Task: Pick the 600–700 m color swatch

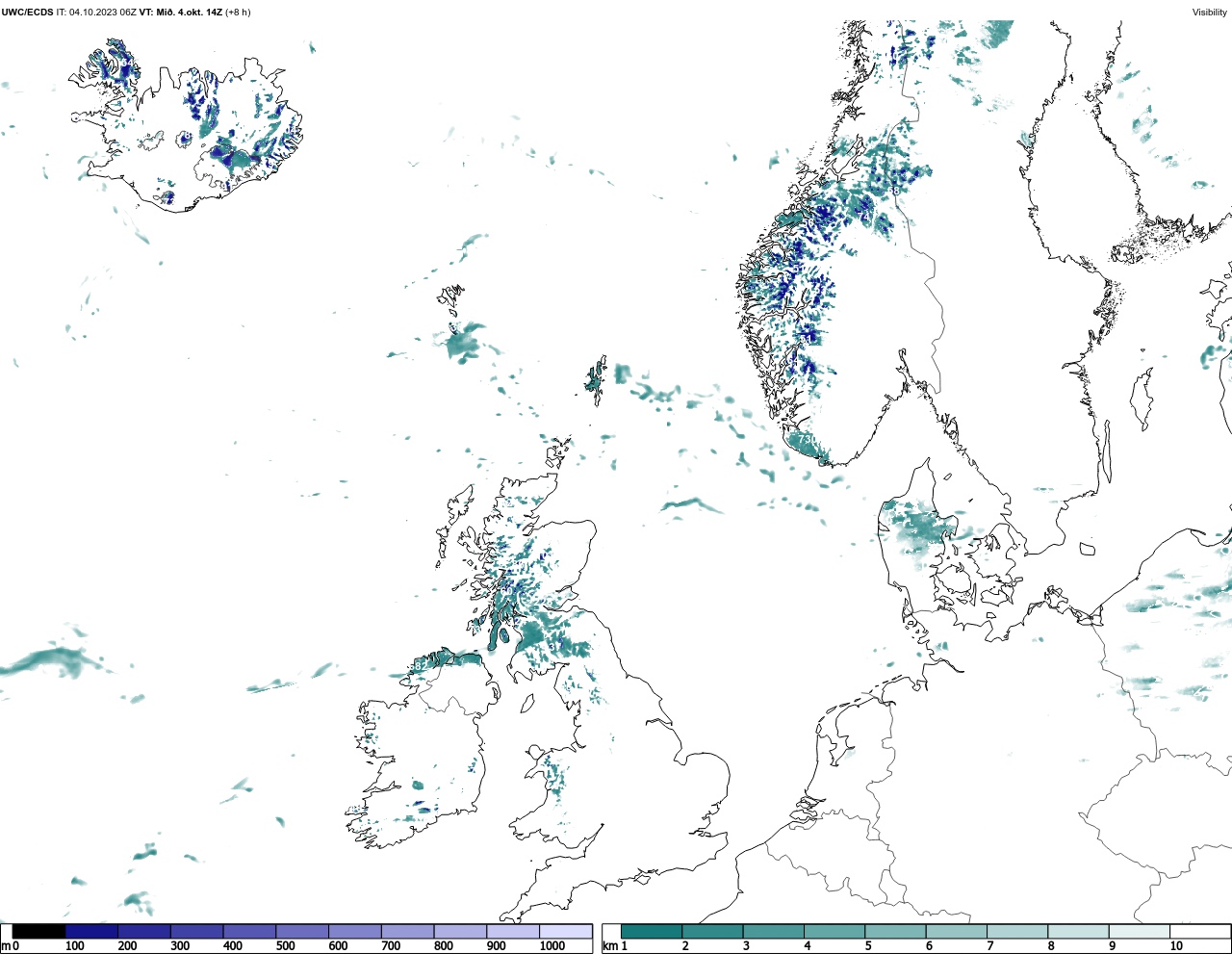Action: [x=355, y=932]
